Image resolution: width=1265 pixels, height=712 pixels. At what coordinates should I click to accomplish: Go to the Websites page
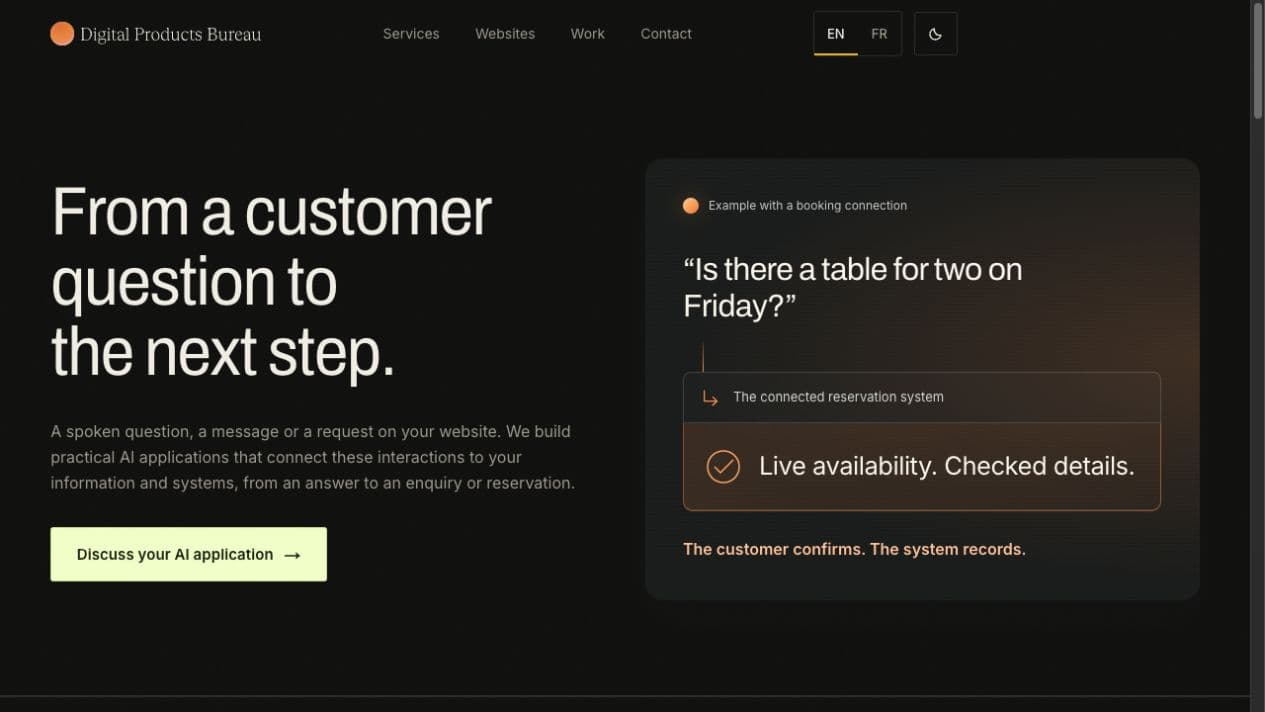[x=505, y=34]
